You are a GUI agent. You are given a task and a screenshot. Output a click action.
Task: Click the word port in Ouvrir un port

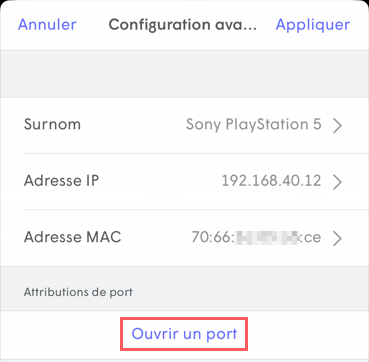(219, 334)
